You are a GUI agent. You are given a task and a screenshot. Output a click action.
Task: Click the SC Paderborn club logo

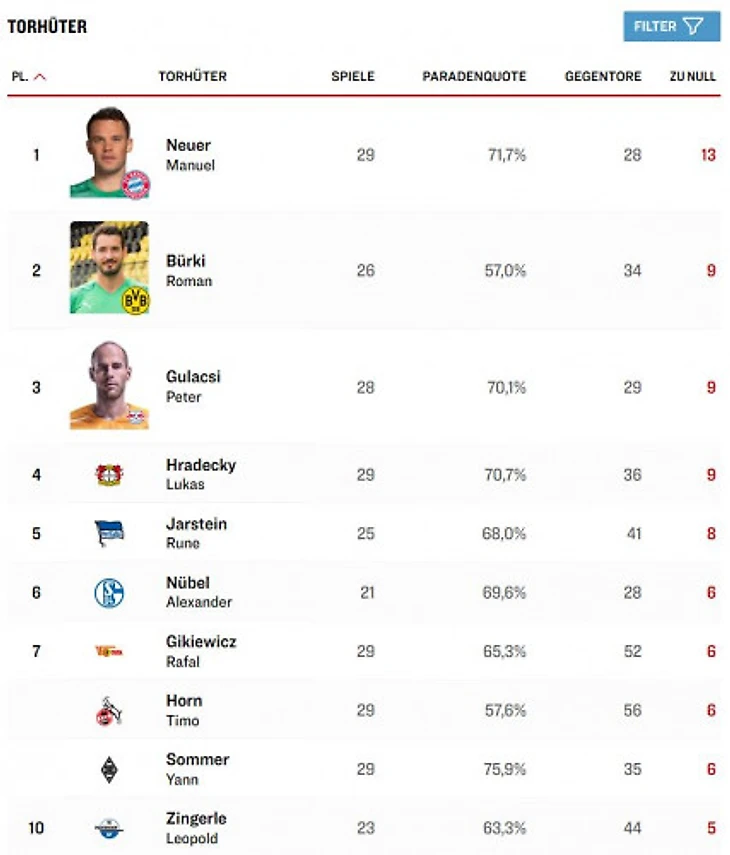coord(109,828)
